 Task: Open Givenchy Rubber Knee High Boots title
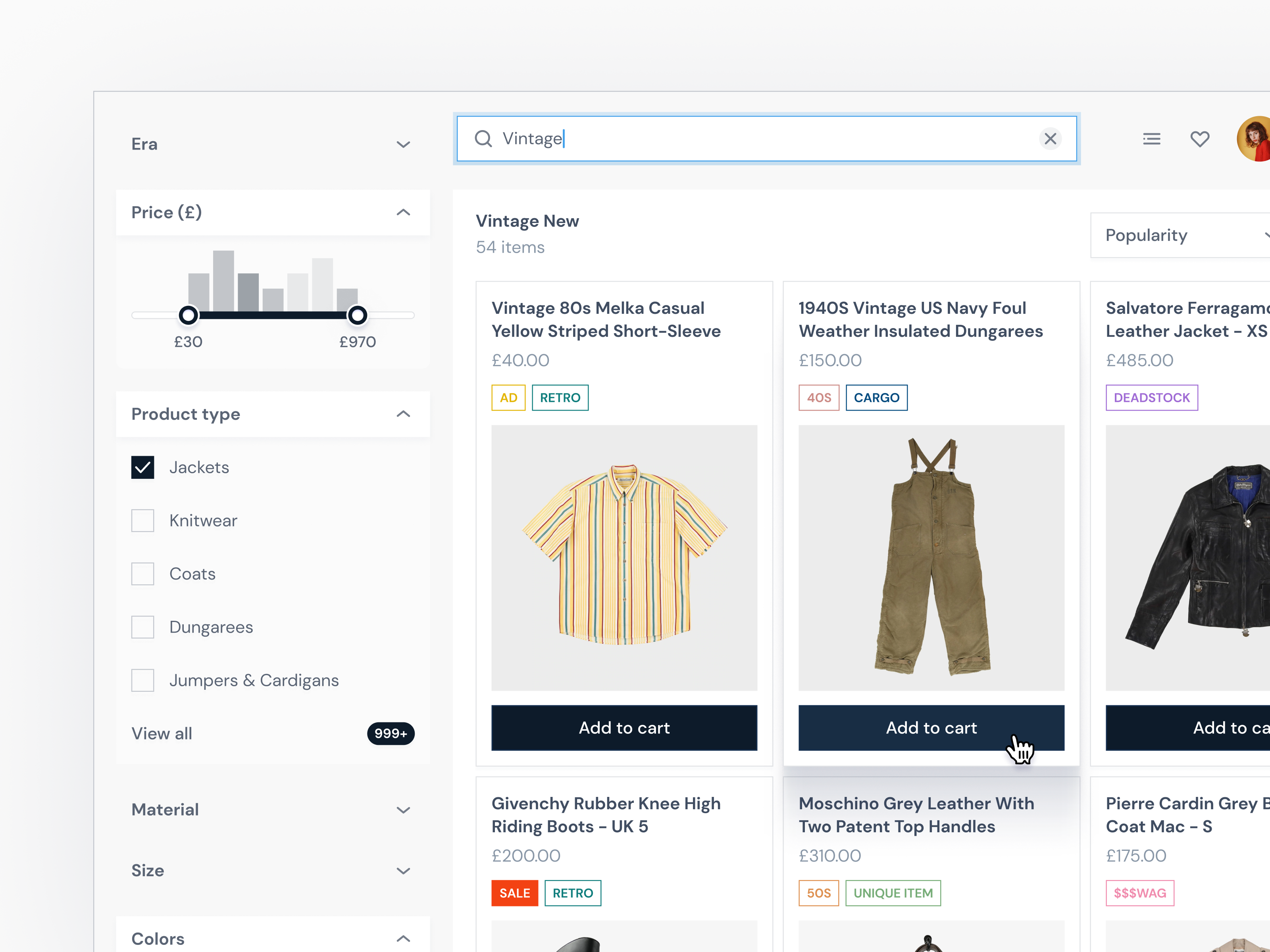[606, 815]
